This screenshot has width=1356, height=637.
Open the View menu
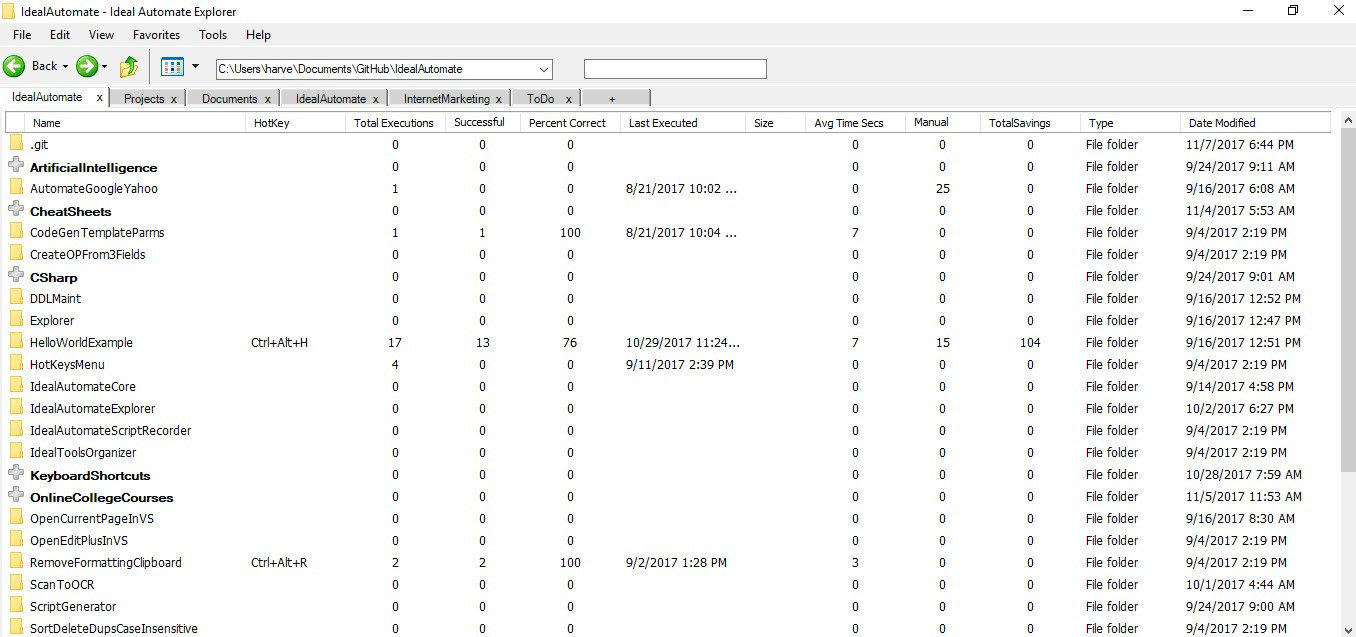pyautogui.click(x=101, y=35)
